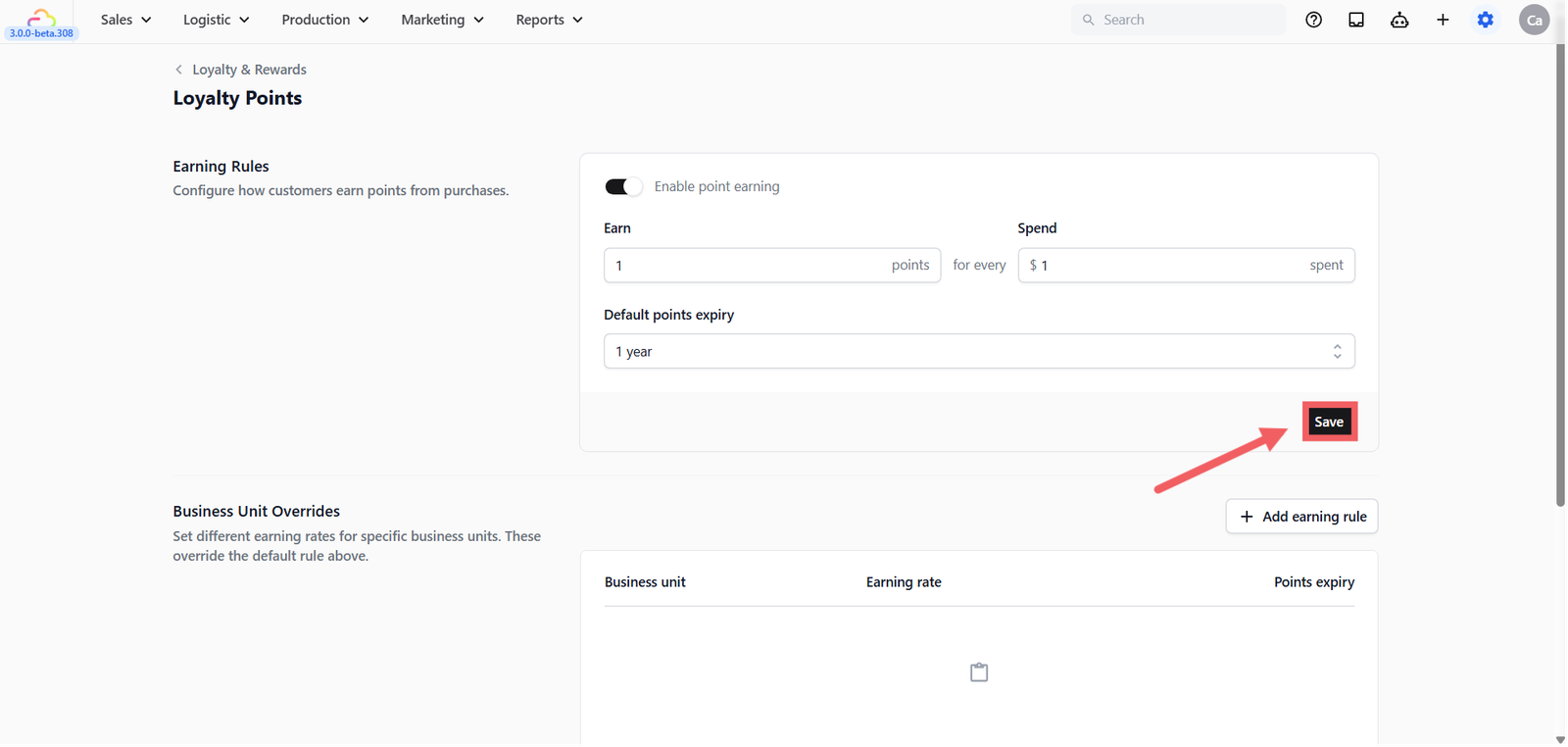Open the Default points expiry dropdown
Image resolution: width=1568 pixels, height=747 pixels.
click(979, 351)
